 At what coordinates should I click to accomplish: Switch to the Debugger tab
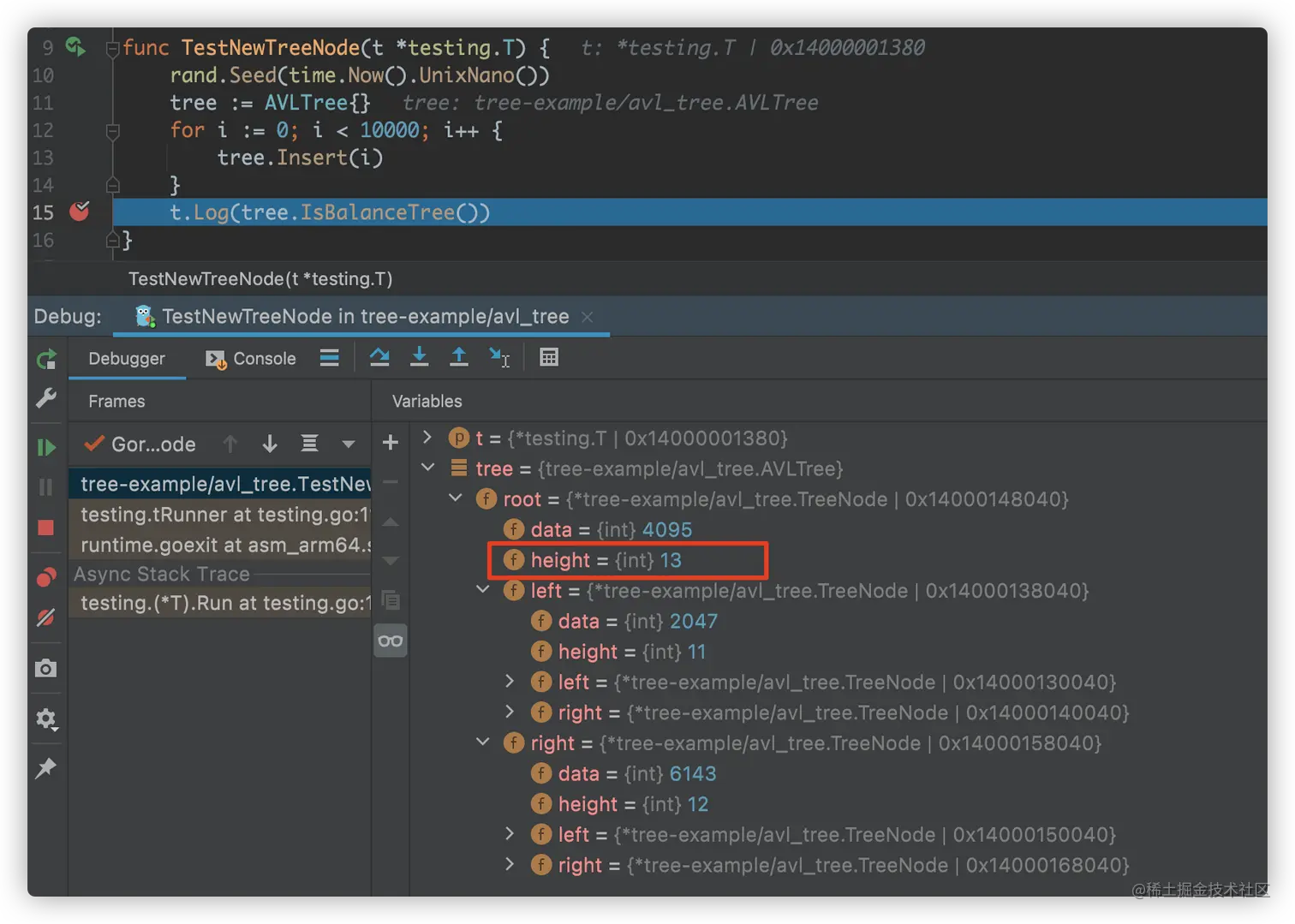coord(127,359)
